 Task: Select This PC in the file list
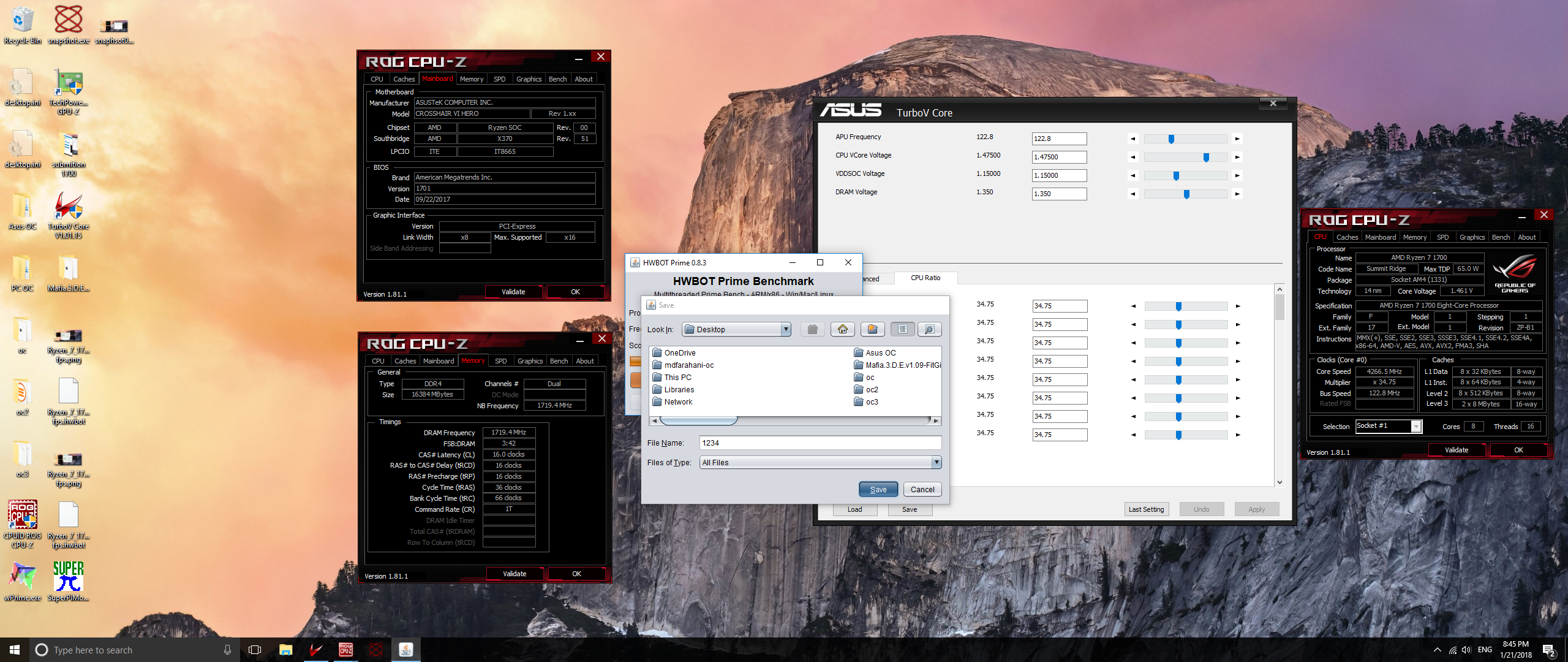tap(672, 377)
